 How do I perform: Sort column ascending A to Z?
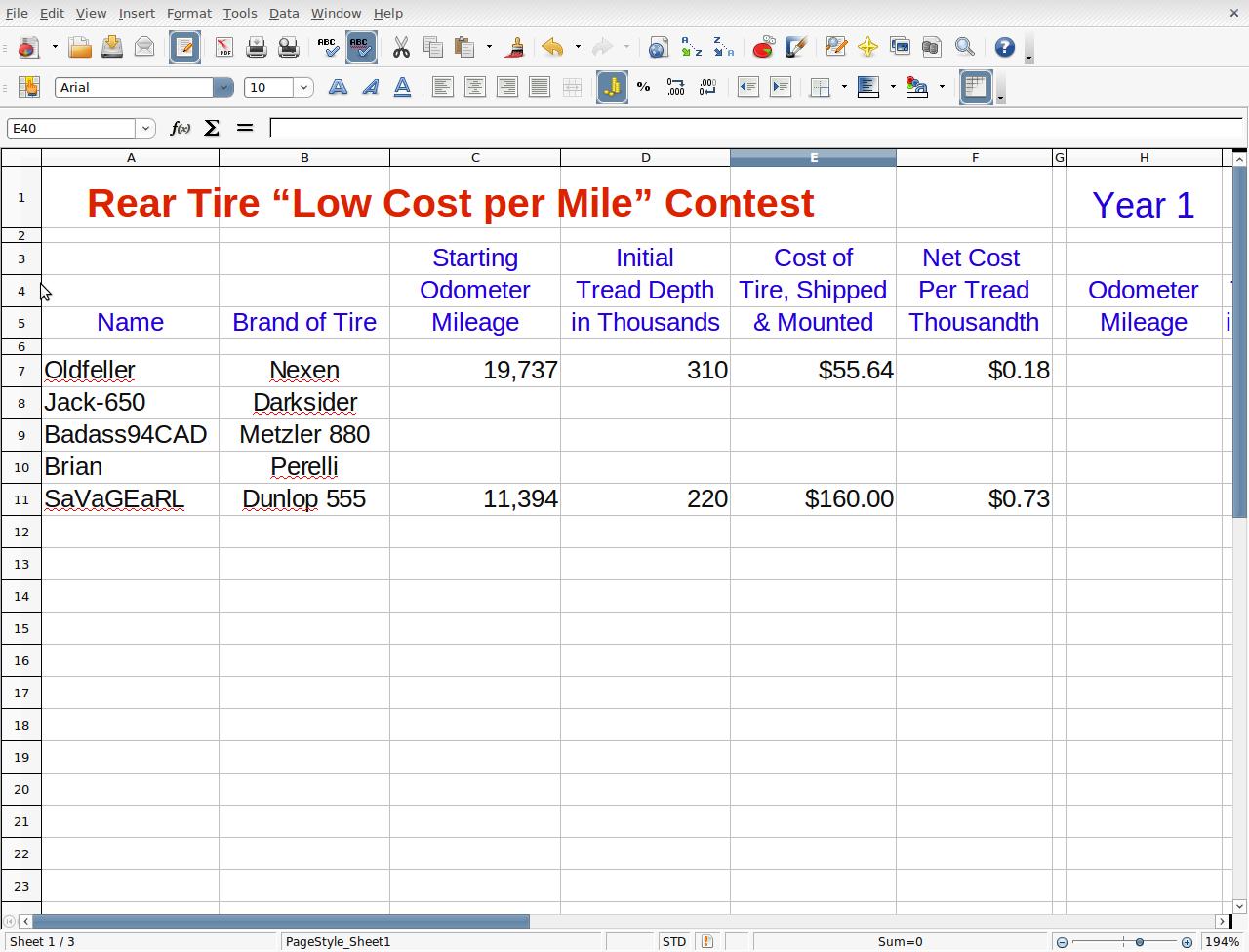pos(691,47)
